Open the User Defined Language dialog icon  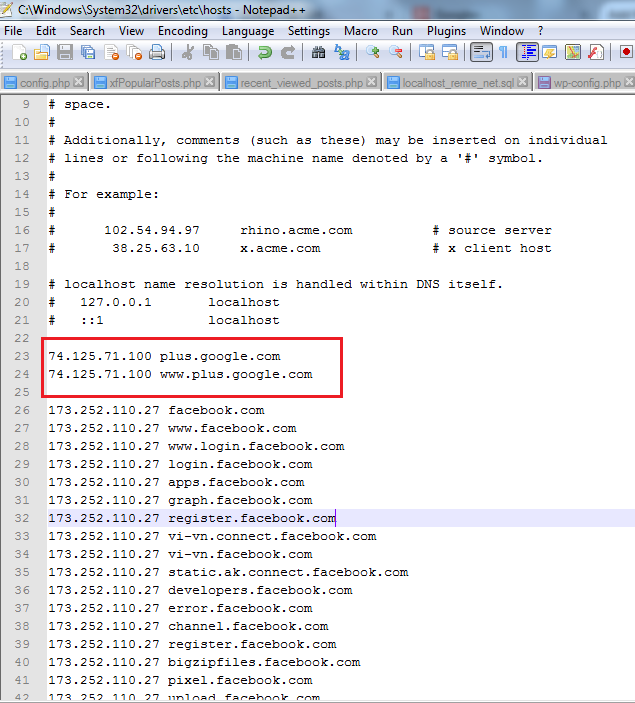coord(550,52)
